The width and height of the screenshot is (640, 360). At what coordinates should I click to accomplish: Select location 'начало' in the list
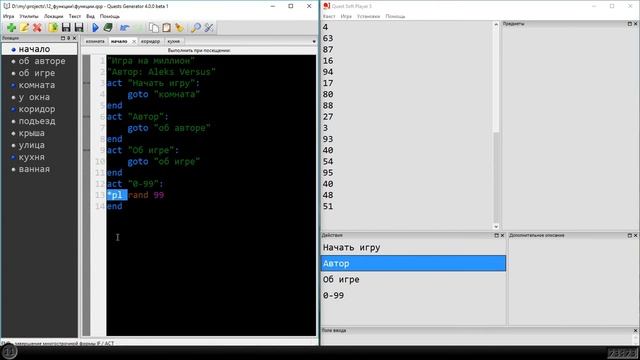(39, 49)
